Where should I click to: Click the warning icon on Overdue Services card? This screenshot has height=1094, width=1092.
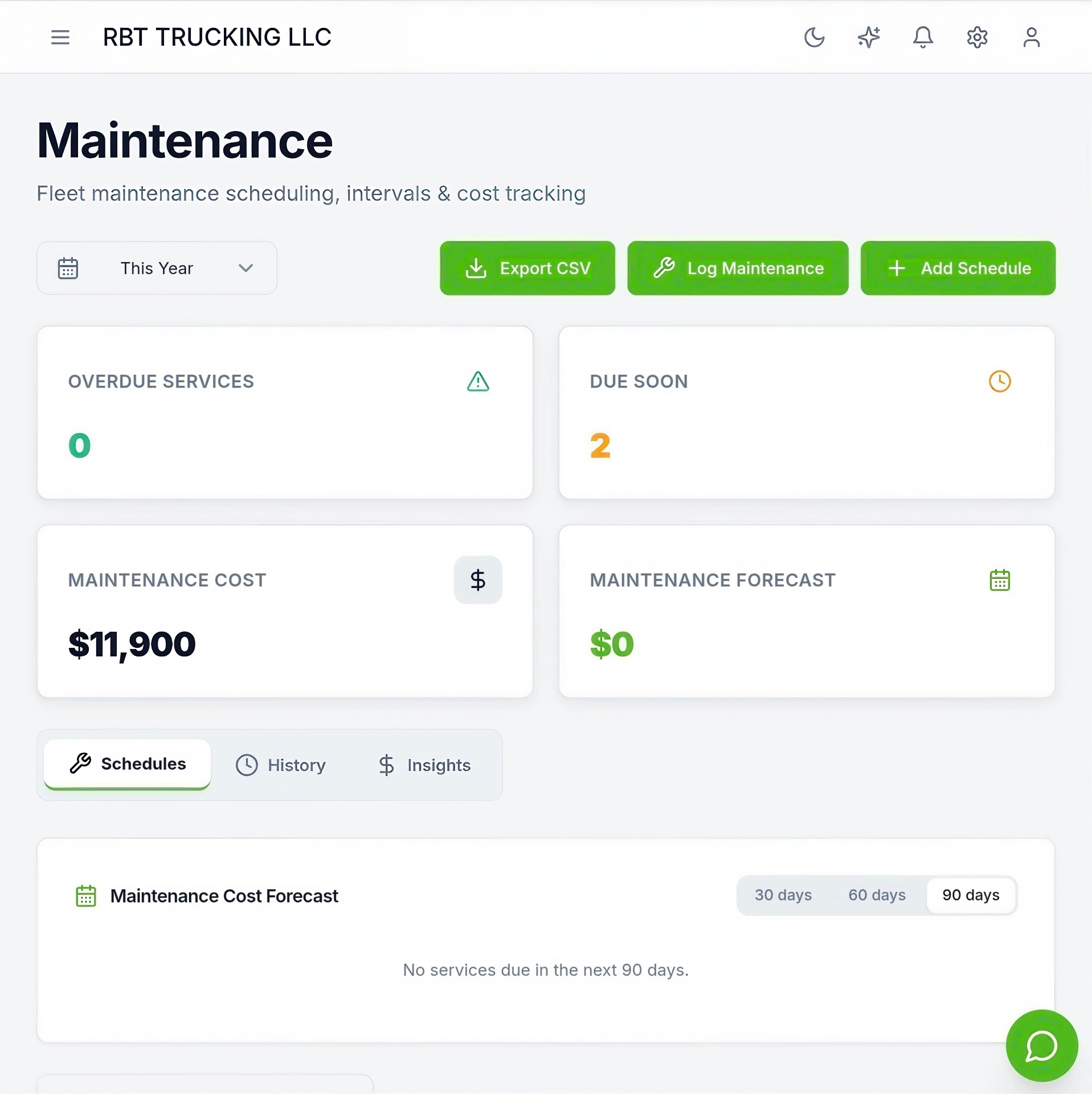click(x=478, y=381)
